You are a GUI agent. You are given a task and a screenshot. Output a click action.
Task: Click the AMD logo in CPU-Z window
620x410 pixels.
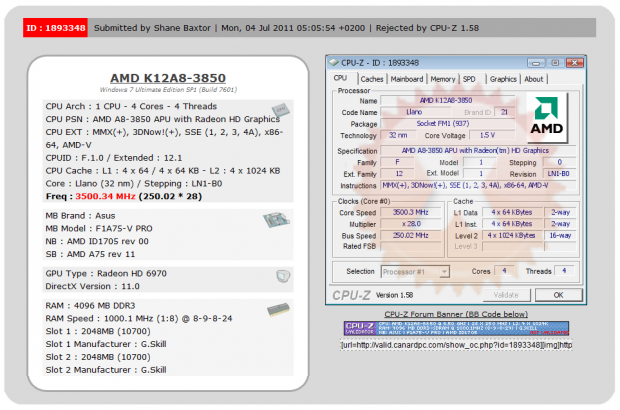pos(547,117)
